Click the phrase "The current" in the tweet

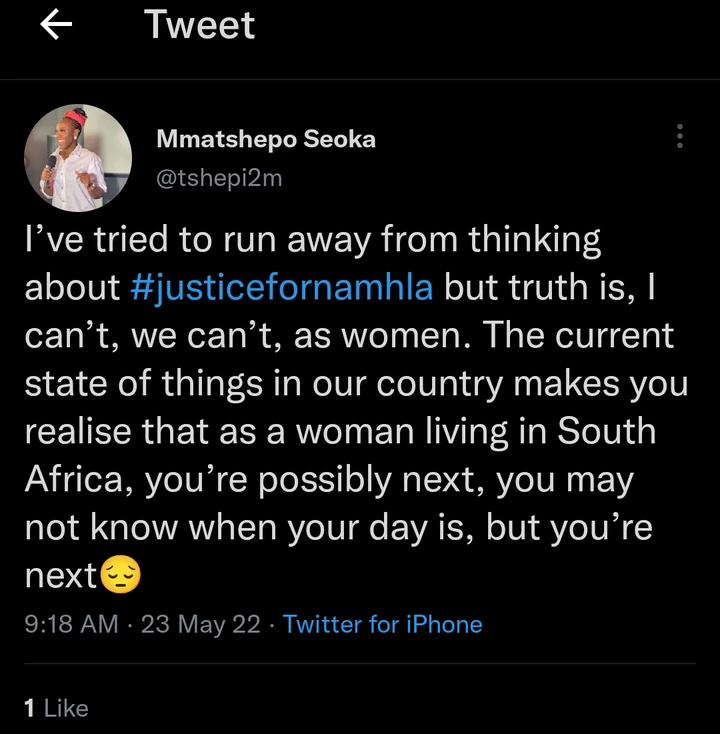pos(578,335)
